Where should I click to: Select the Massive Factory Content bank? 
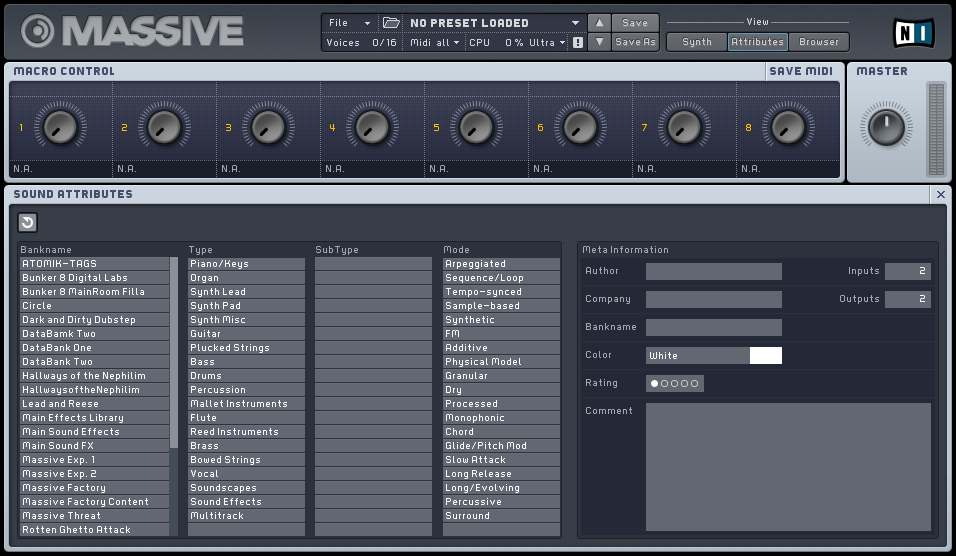(95, 502)
